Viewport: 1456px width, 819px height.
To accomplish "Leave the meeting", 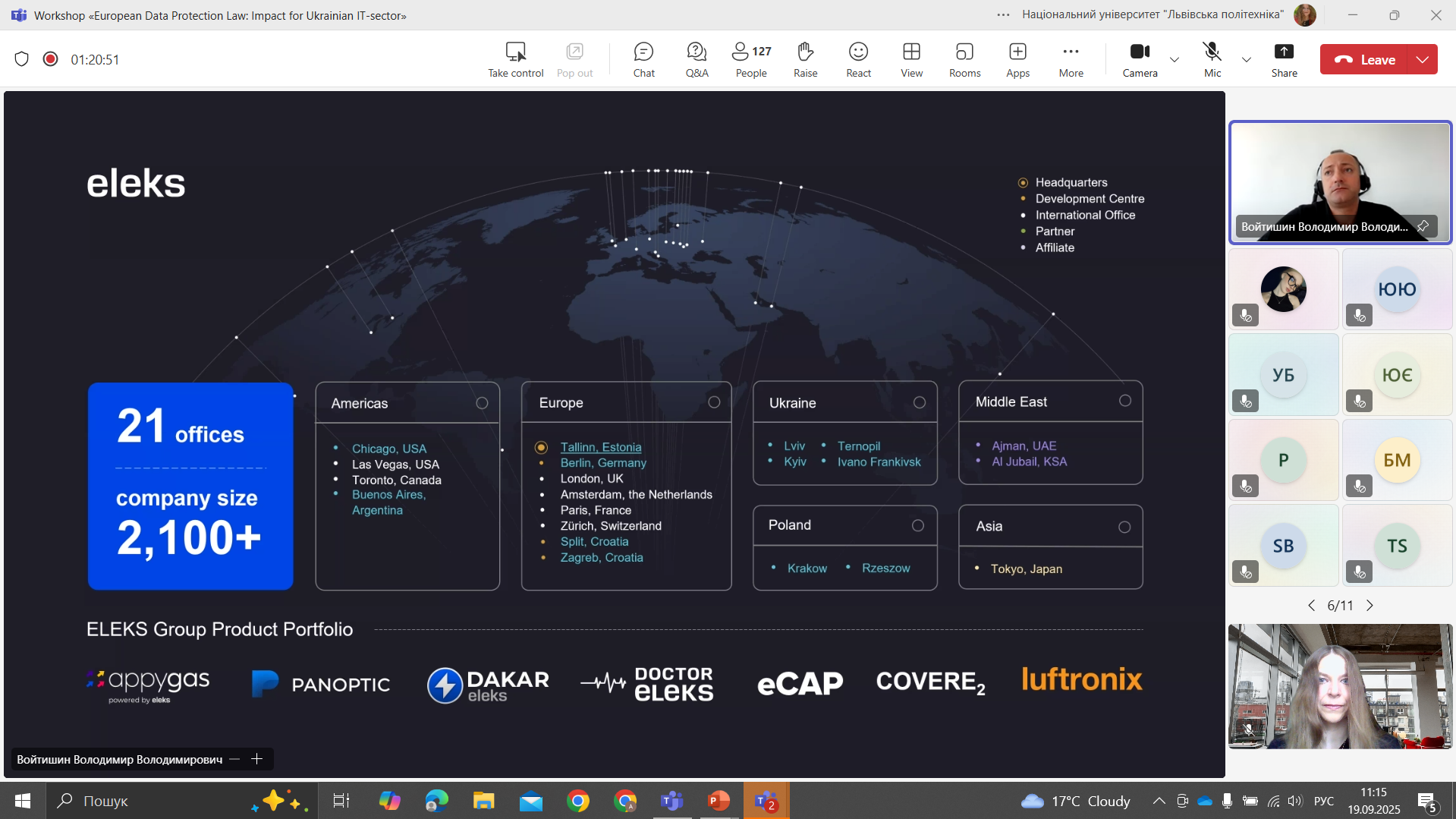I will (1364, 59).
